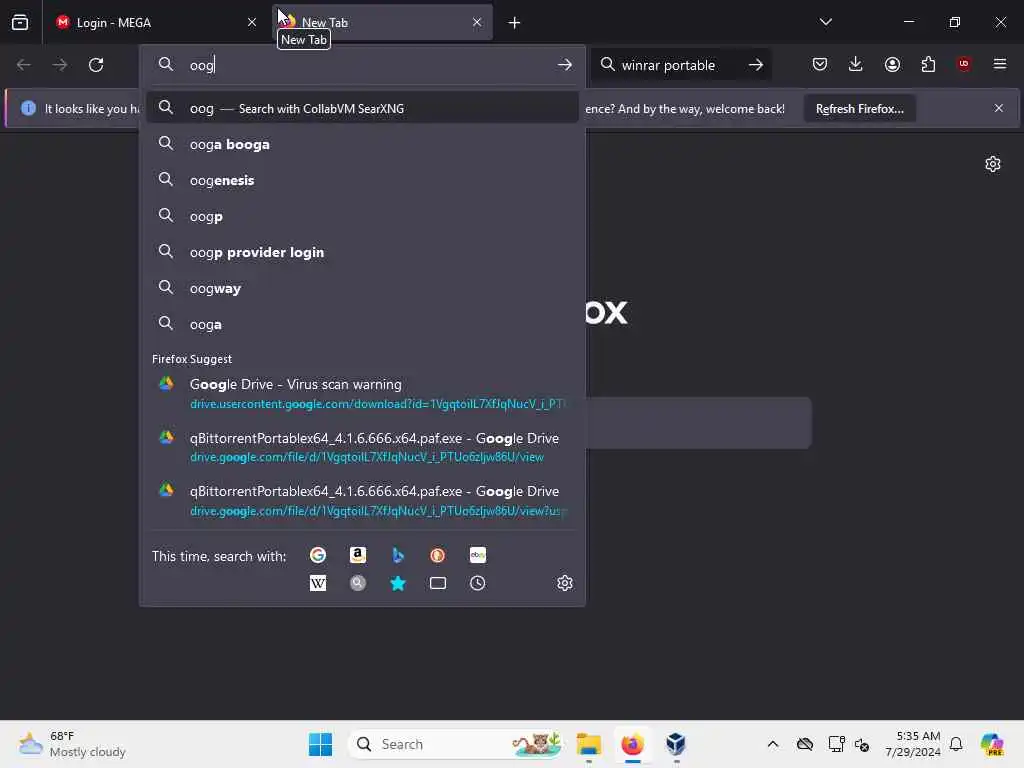Reload the current page
This screenshot has height=768, width=1024.
[96, 65]
